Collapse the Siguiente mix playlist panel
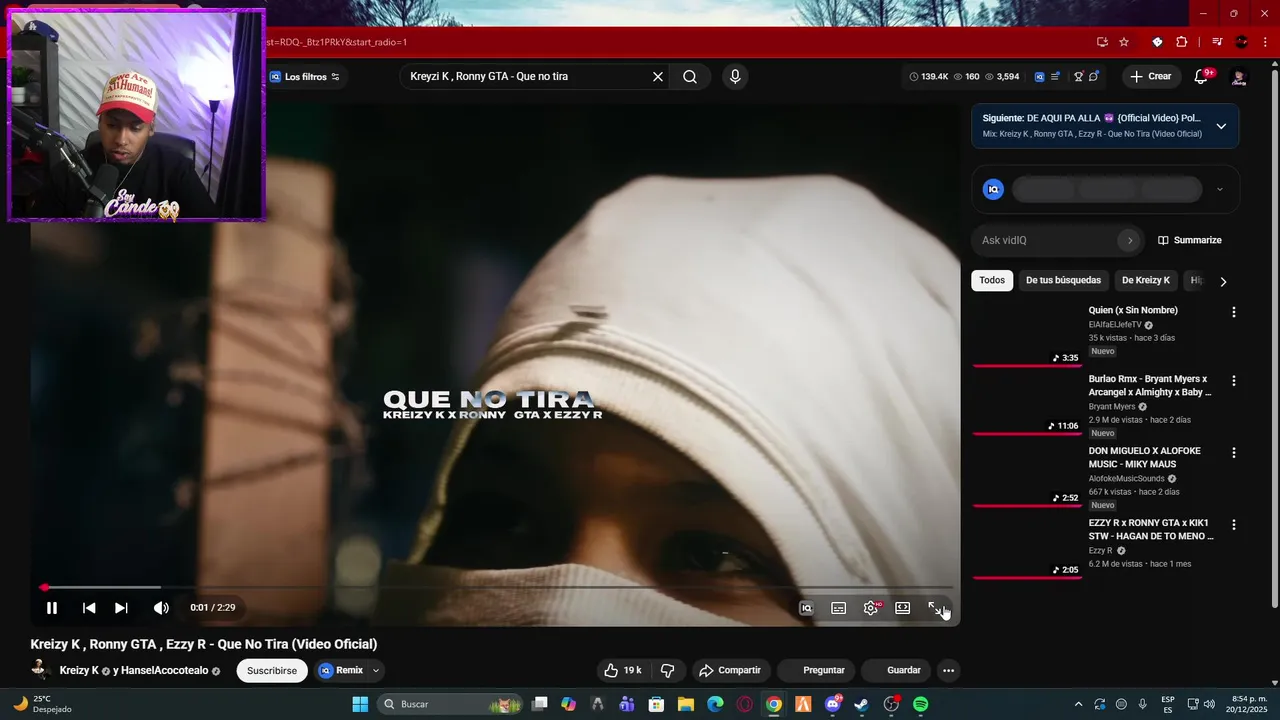 pos(1221,126)
